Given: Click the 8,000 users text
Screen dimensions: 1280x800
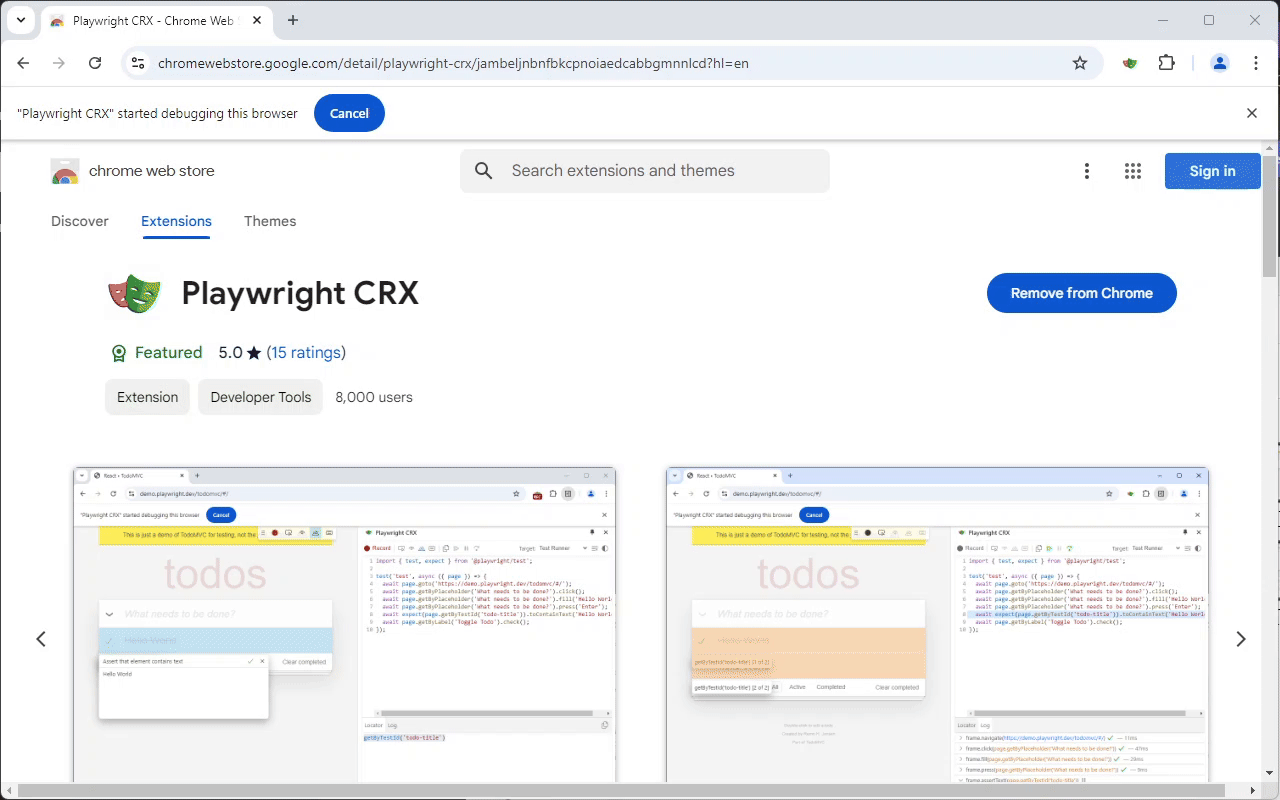Looking at the screenshot, I should coord(374,397).
